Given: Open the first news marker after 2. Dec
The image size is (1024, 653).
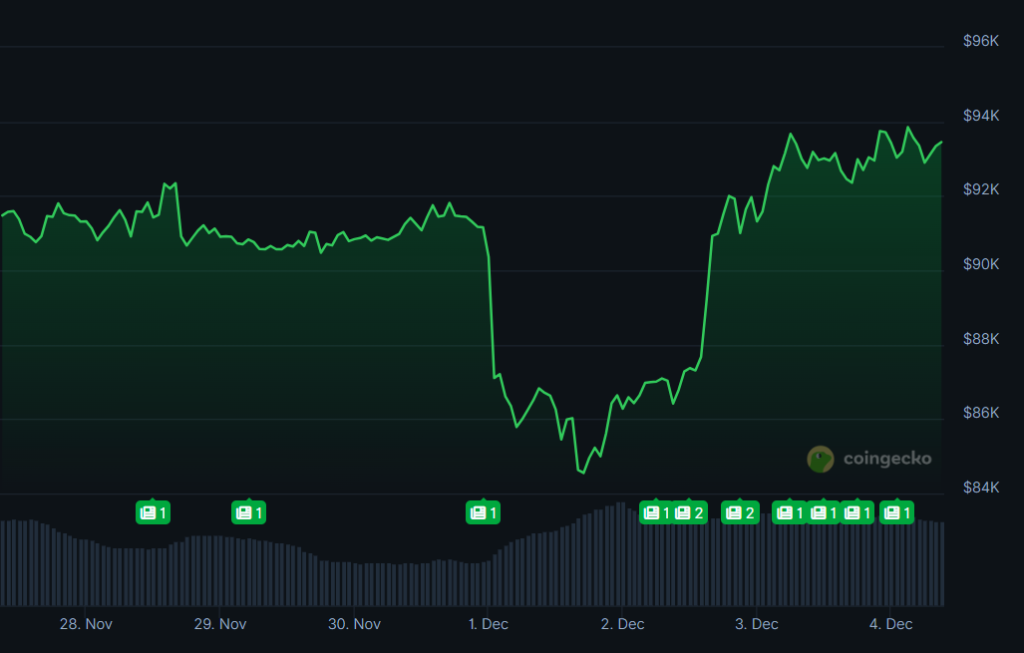Looking at the screenshot, I should coord(656,513).
